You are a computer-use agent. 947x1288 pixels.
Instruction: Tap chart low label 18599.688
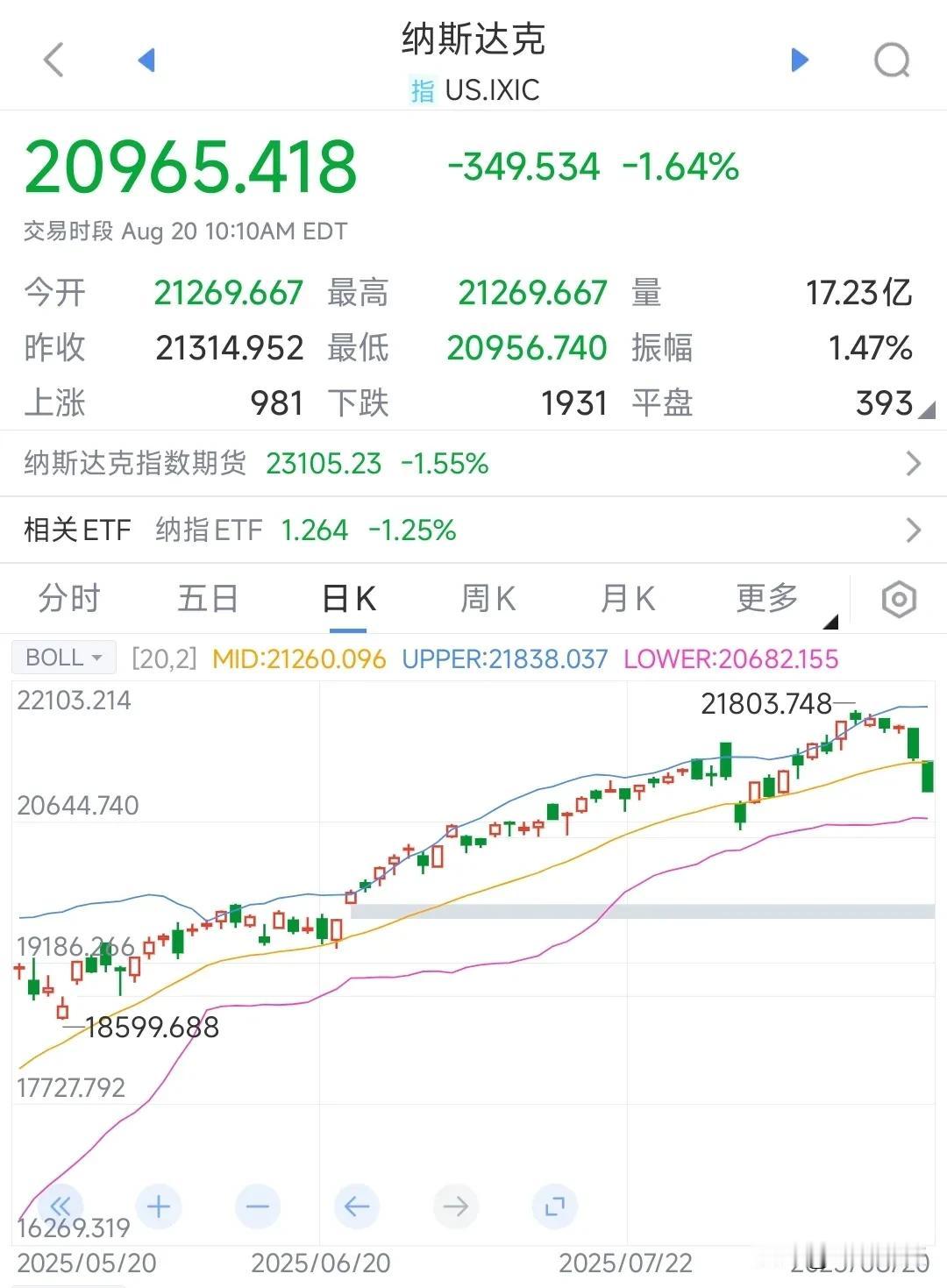152,1027
